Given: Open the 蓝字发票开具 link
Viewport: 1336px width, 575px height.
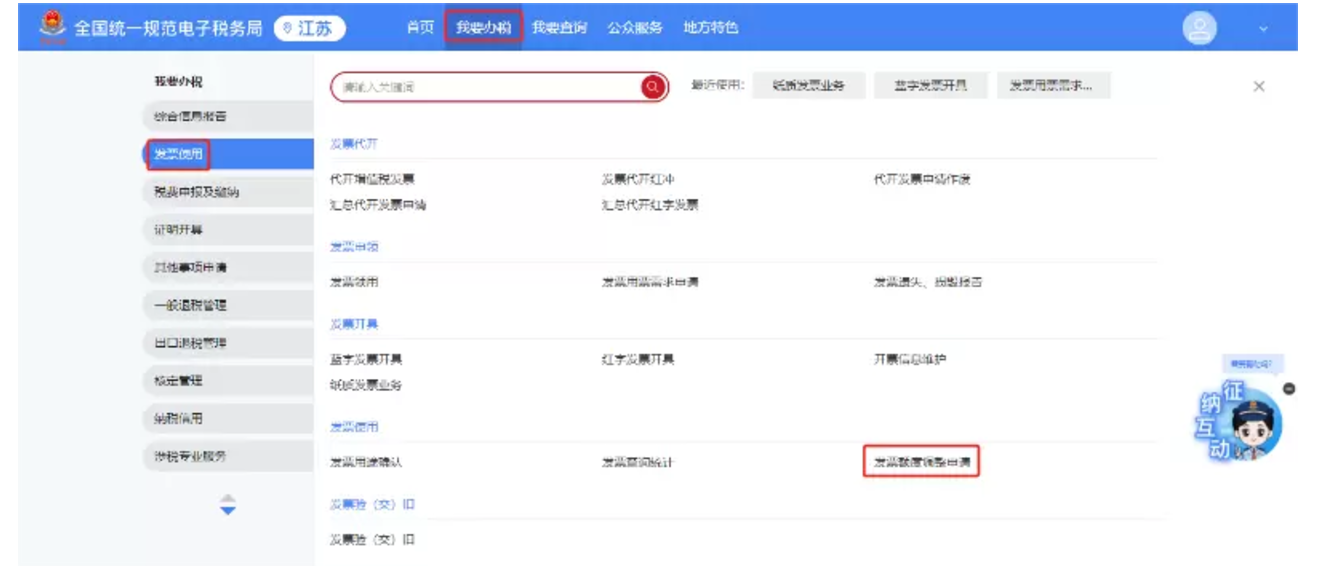Looking at the screenshot, I should pyautogui.click(x=366, y=359).
